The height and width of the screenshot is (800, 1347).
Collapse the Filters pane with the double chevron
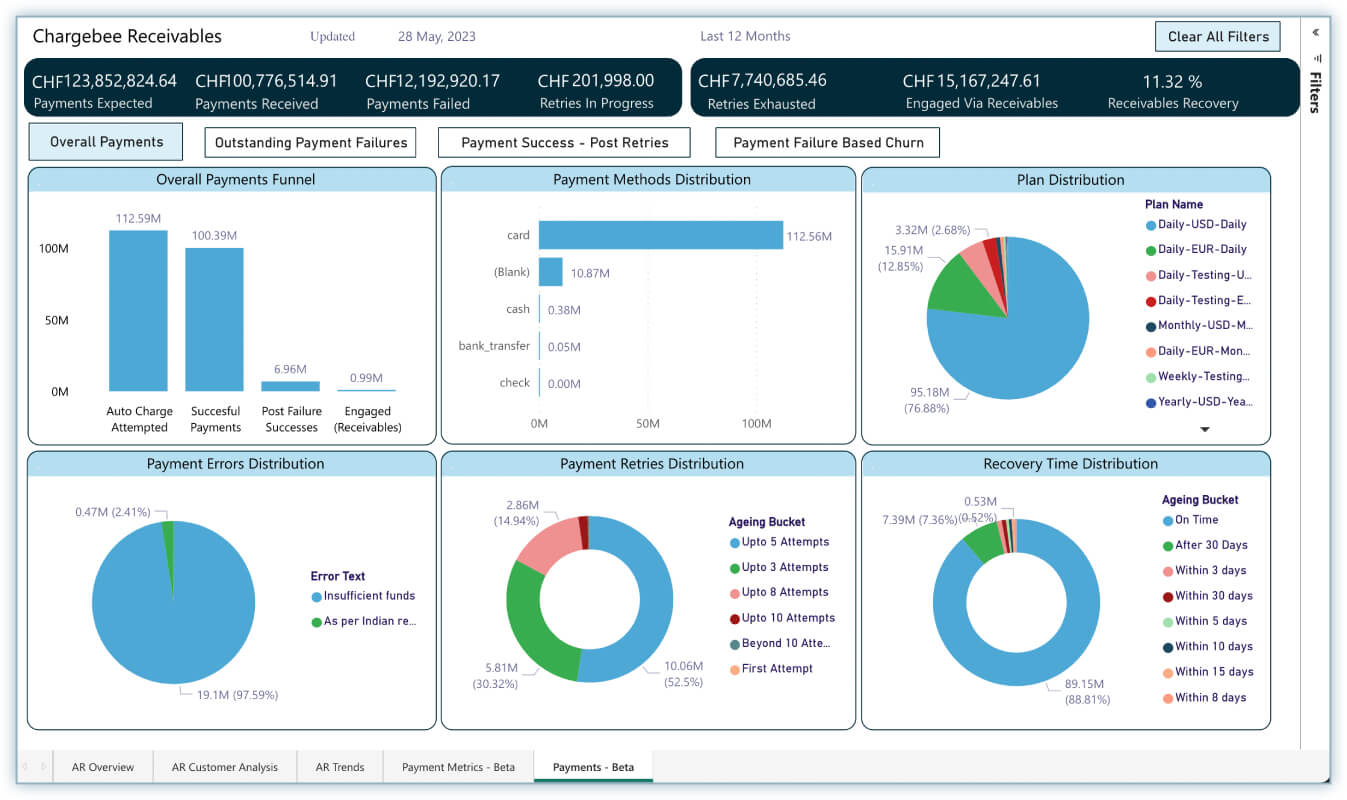click(x=1316, y=32)
